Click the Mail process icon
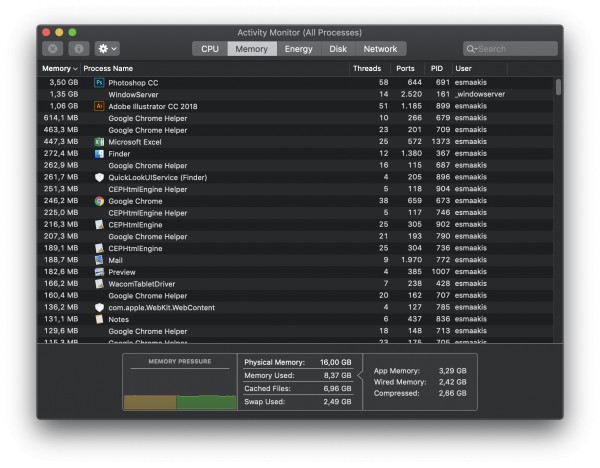 pyautogui.click(x=99, y=260)
